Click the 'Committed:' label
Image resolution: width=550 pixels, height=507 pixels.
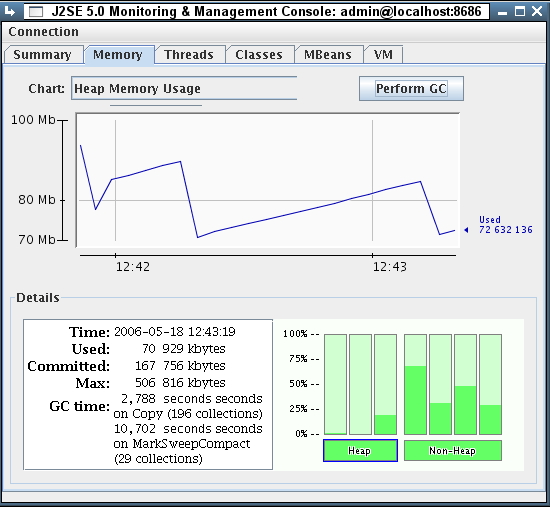(x=69, y=366)
